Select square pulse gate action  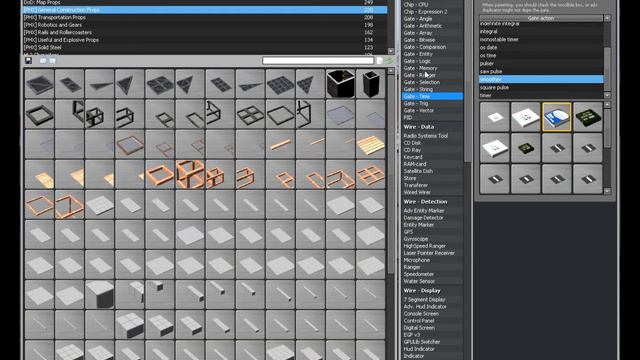point(541,87)
